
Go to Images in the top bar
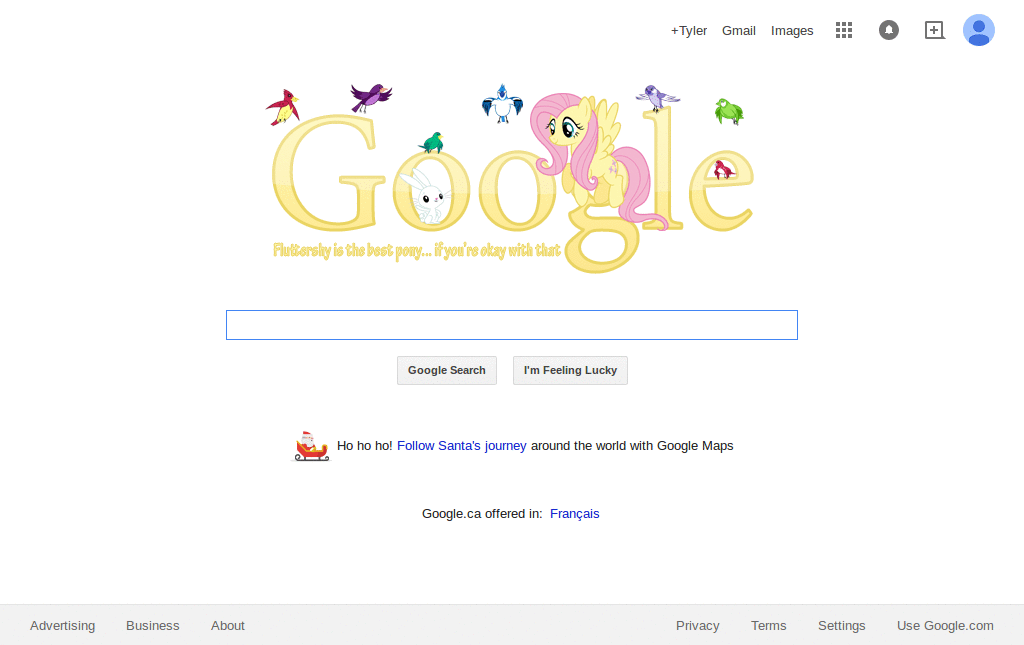tap(792, 31)
